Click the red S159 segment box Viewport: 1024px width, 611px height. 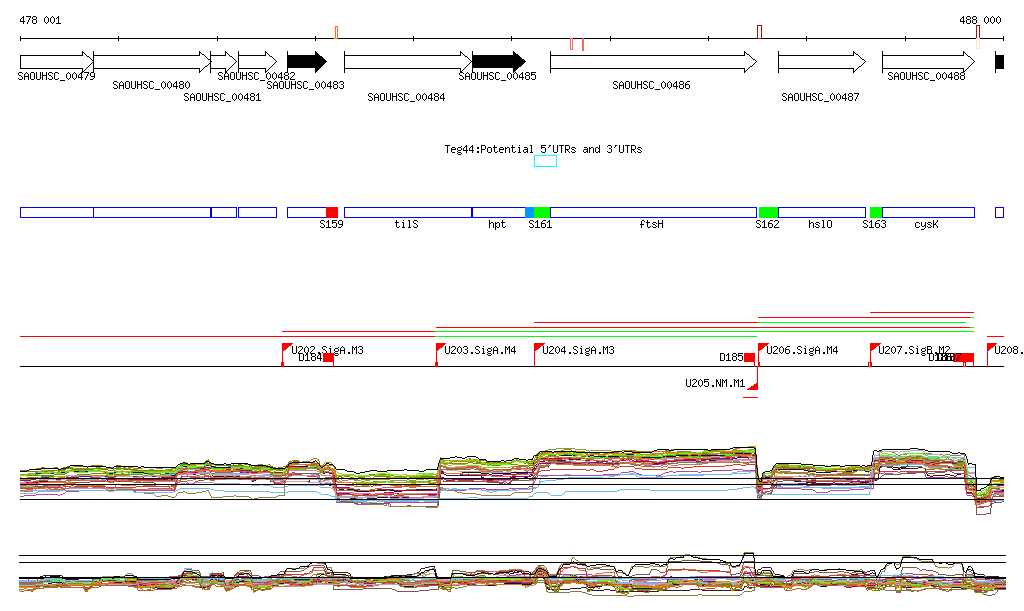[x=332, y=212]
